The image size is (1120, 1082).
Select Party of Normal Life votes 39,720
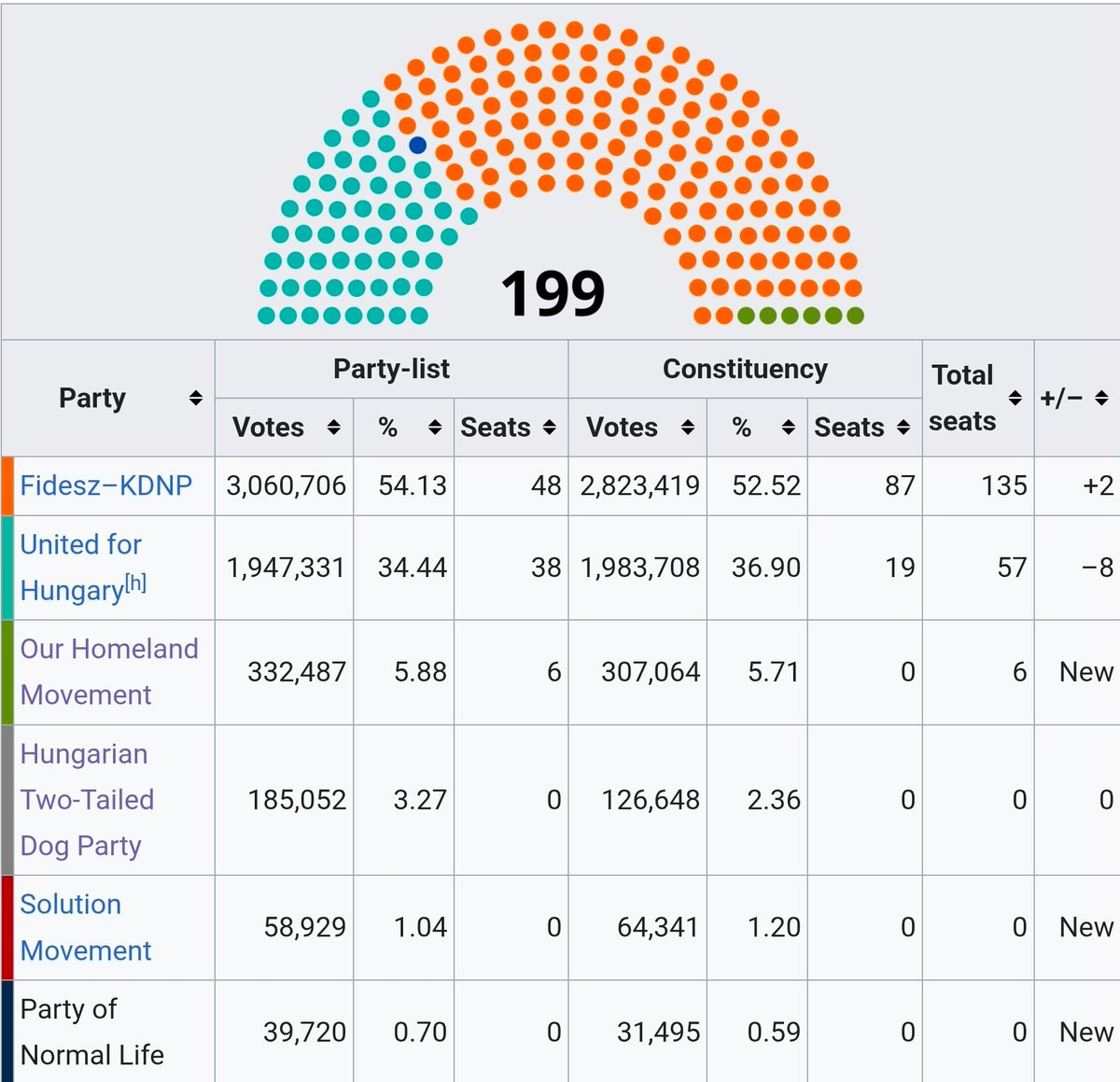305,1033
